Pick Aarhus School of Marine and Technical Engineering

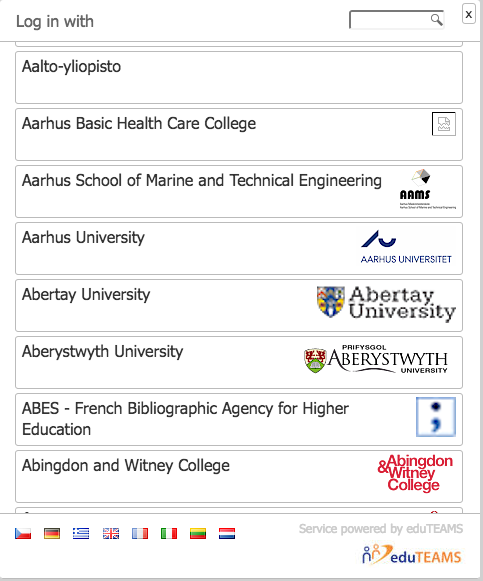pyautogui.click(x=239, y=192)
